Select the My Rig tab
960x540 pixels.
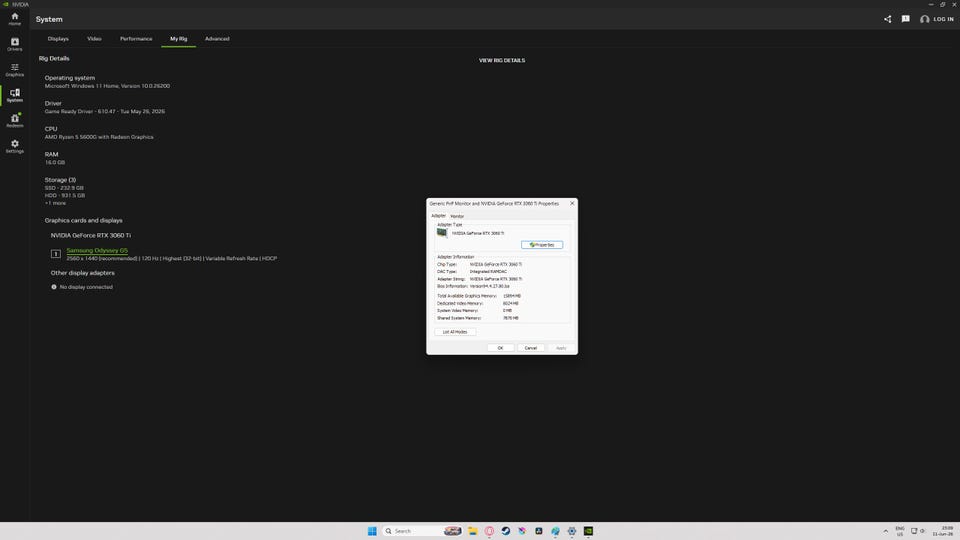[179, 39]
